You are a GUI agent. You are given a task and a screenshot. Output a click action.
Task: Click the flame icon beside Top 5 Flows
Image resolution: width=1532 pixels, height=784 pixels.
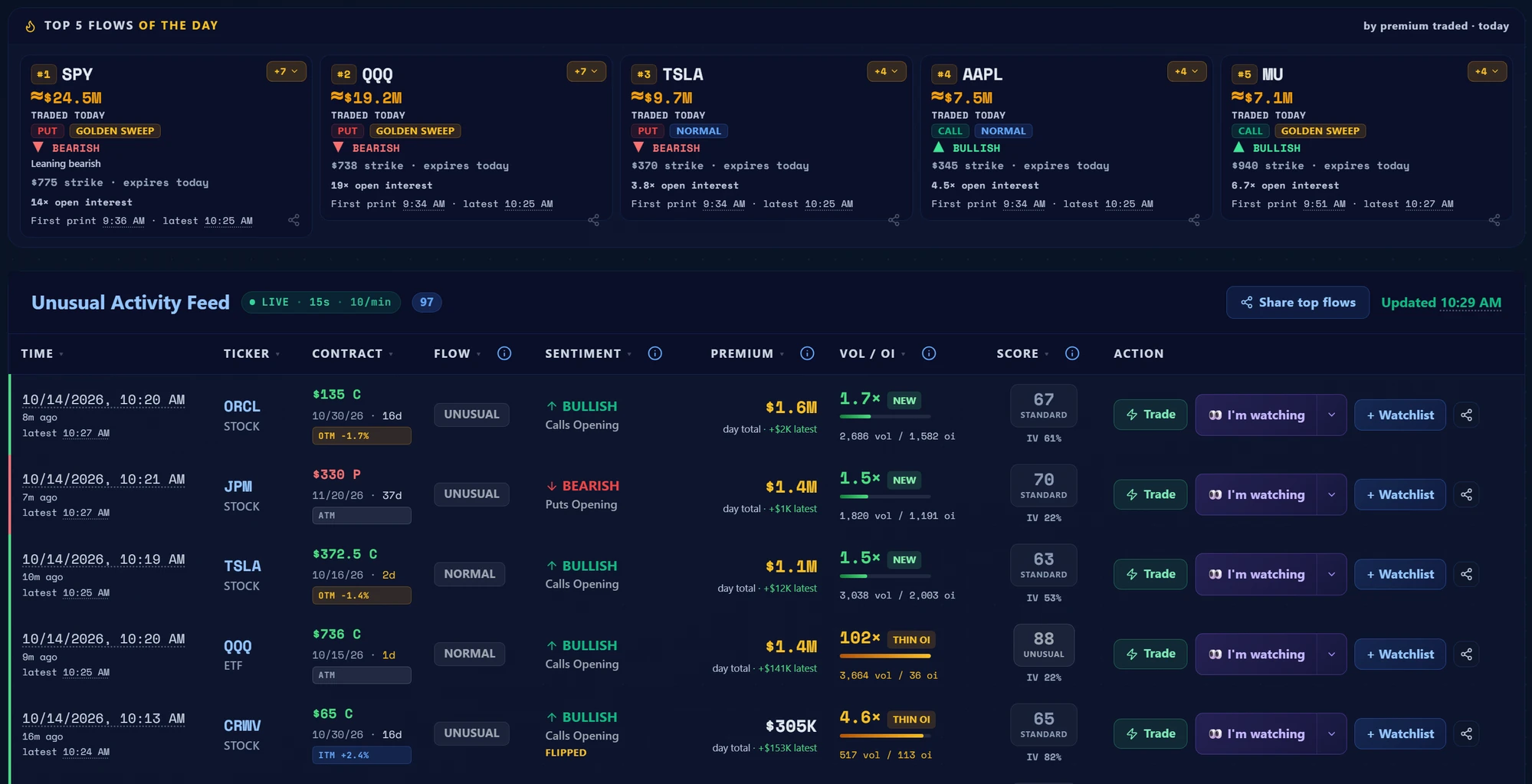(31, 26)
